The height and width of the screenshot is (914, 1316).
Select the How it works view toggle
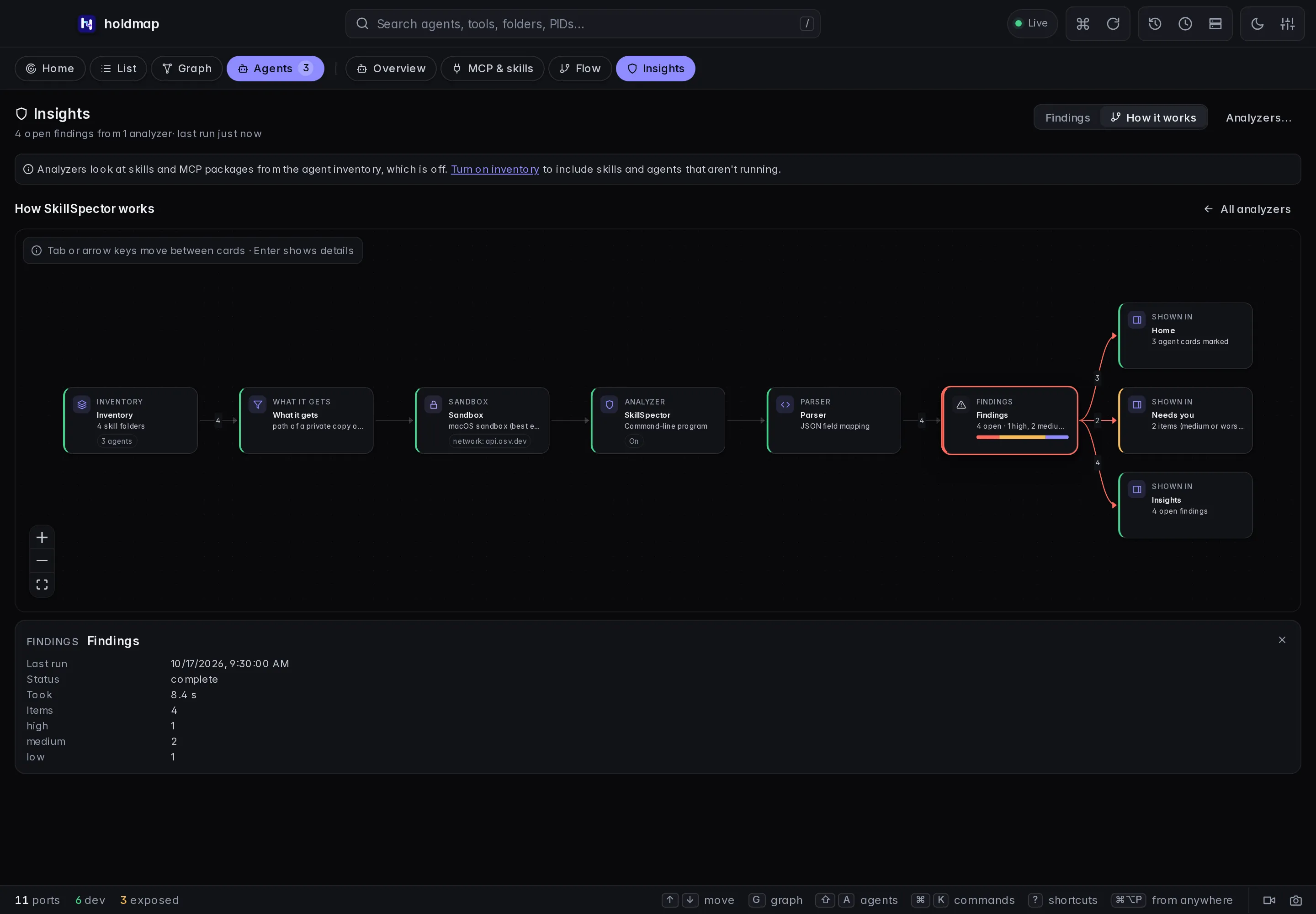(x=1153, y=117)
